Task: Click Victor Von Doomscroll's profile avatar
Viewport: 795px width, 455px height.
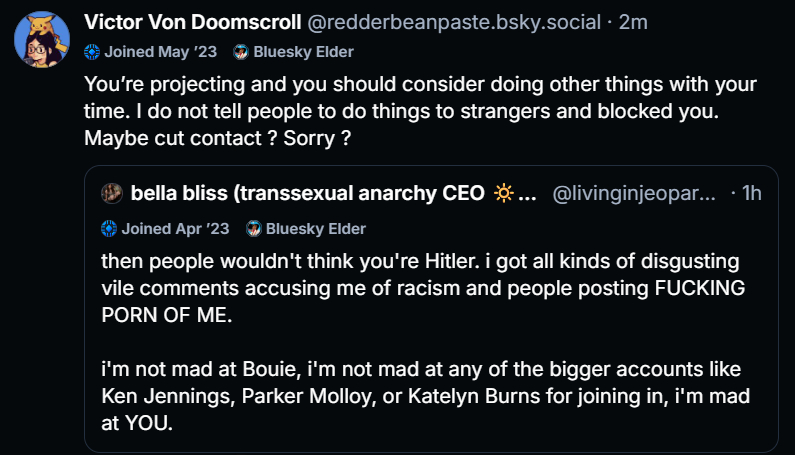Action: pos(41,41)
